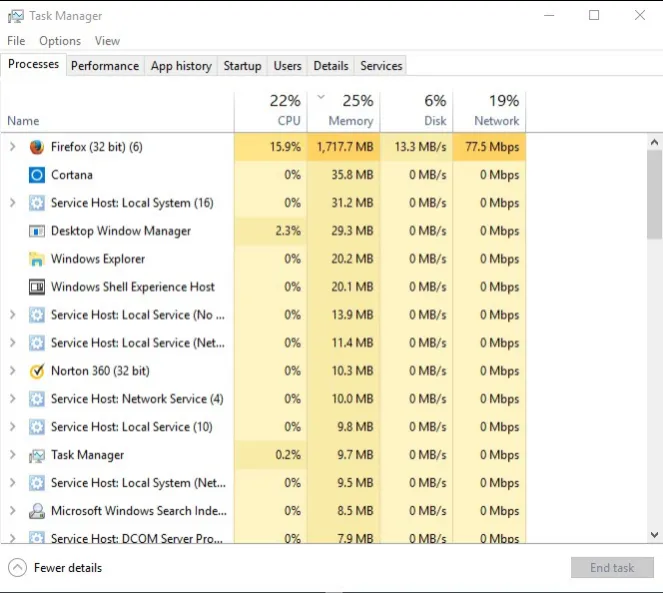Sort by the Network column header
Image resolution: width=663 pixels, height=593 pixels.
pyautogui.click(x=489, y=111)
